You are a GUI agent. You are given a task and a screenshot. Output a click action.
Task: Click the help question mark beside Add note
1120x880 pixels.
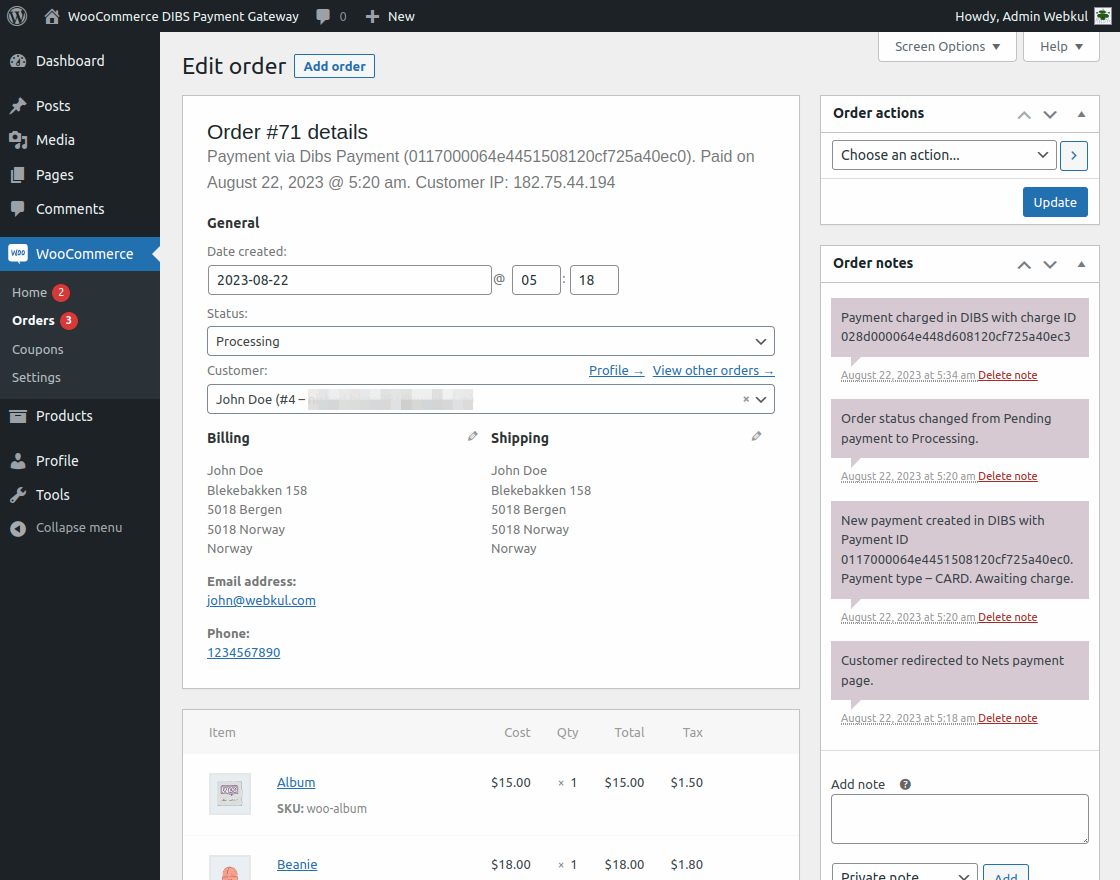[x=905, y=784]
